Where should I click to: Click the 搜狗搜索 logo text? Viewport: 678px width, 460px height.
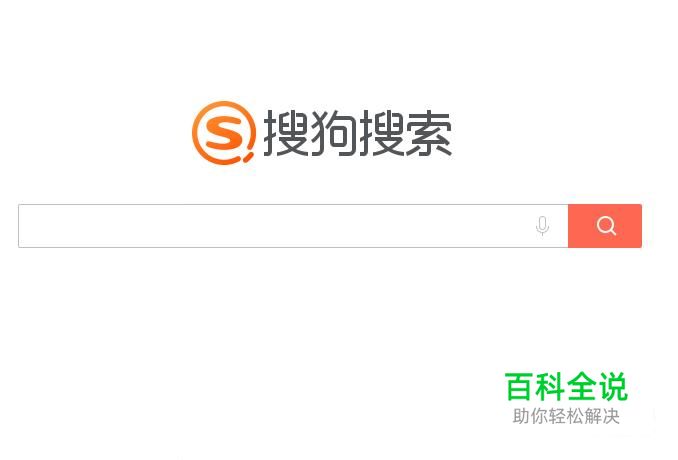coord(358,133)
